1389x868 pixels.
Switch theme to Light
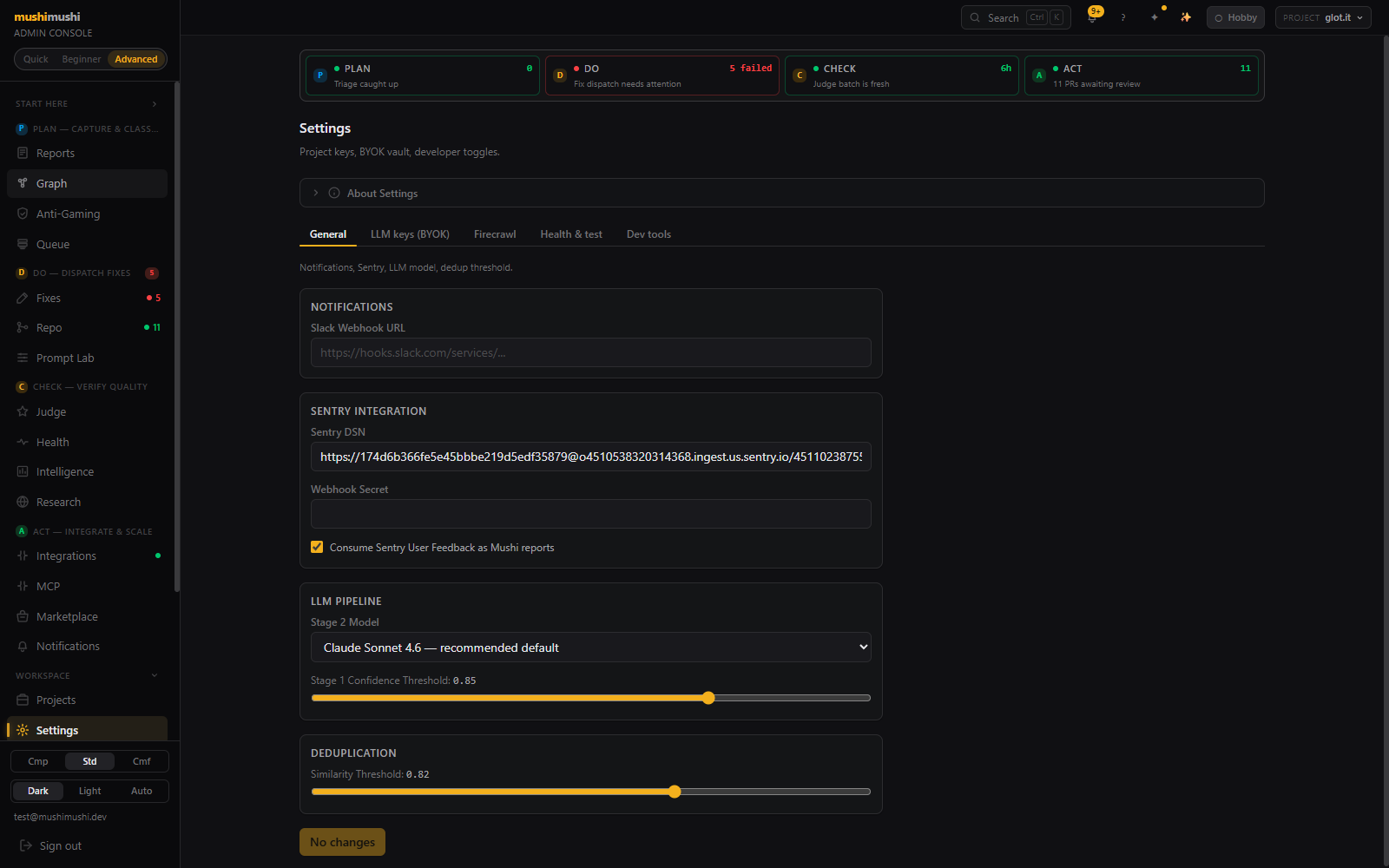tap(89, 791)
